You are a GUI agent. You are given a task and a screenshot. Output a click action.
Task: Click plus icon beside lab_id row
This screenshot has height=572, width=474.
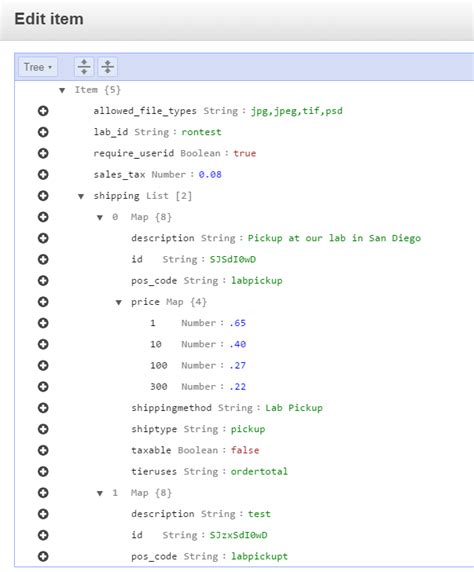(x=43, y=132)
